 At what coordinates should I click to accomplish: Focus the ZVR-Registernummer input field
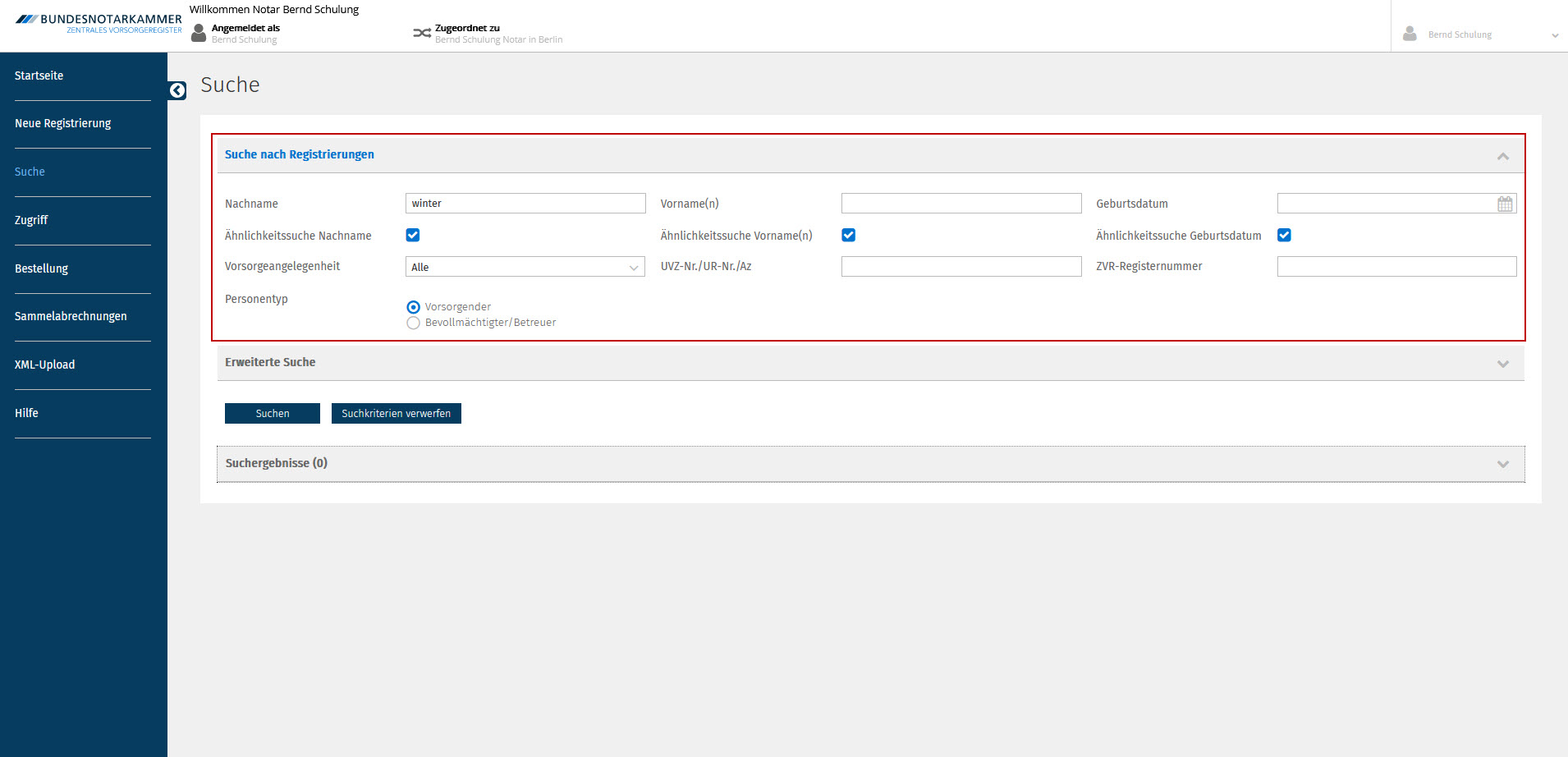tap(1397, 266)
